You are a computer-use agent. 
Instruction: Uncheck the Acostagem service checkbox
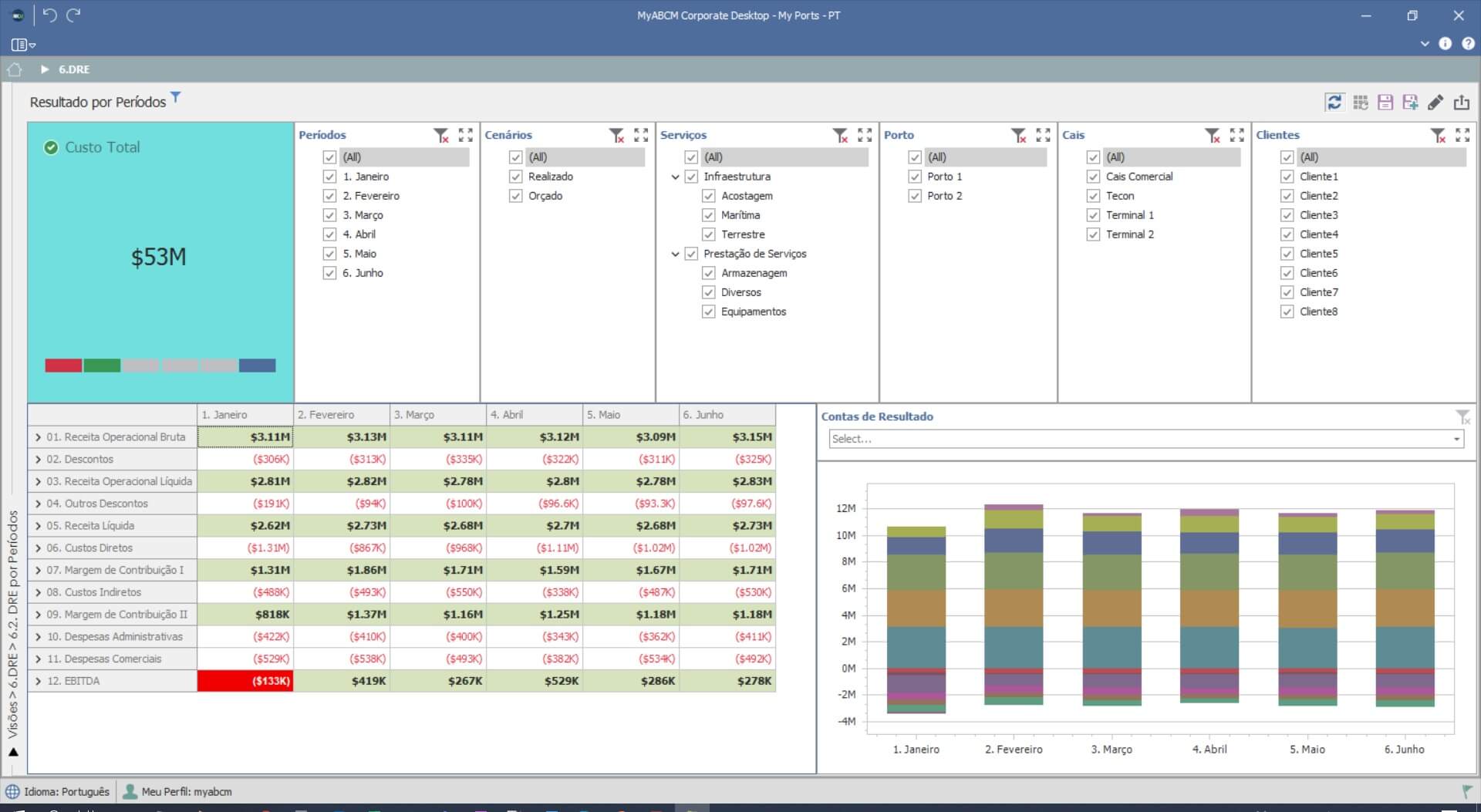click(709, 196)
